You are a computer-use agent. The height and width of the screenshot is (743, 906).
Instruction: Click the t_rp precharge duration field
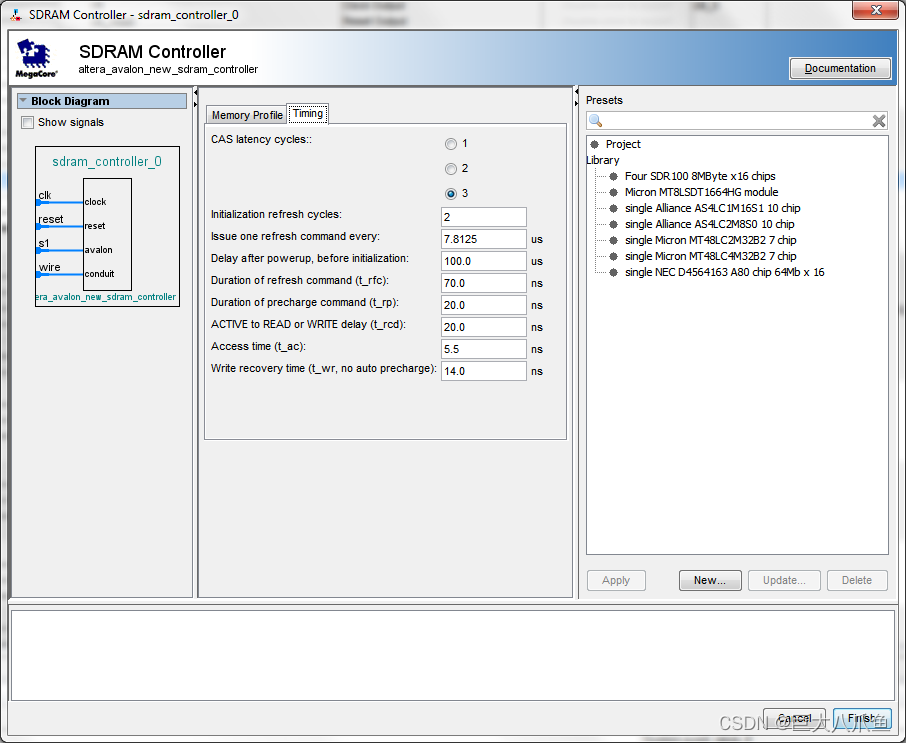484,305
